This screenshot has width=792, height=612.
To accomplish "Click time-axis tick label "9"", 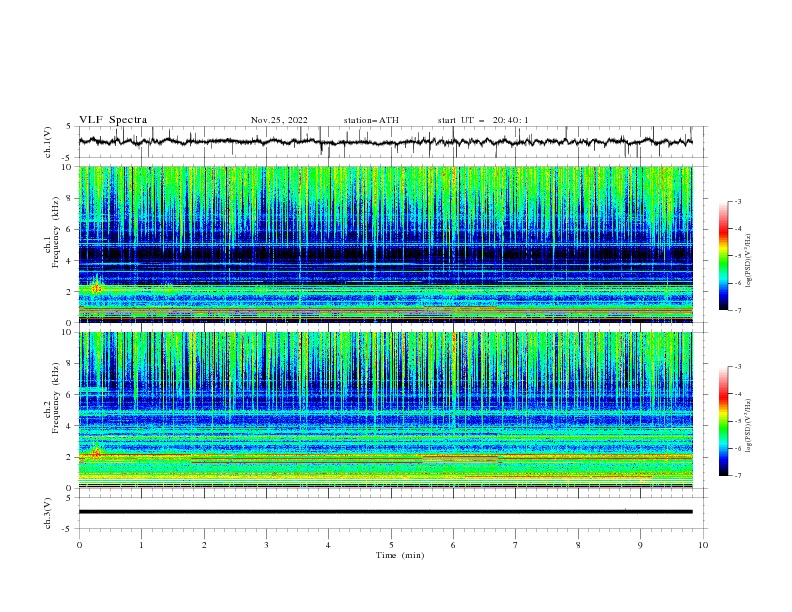I will [640, 545].
